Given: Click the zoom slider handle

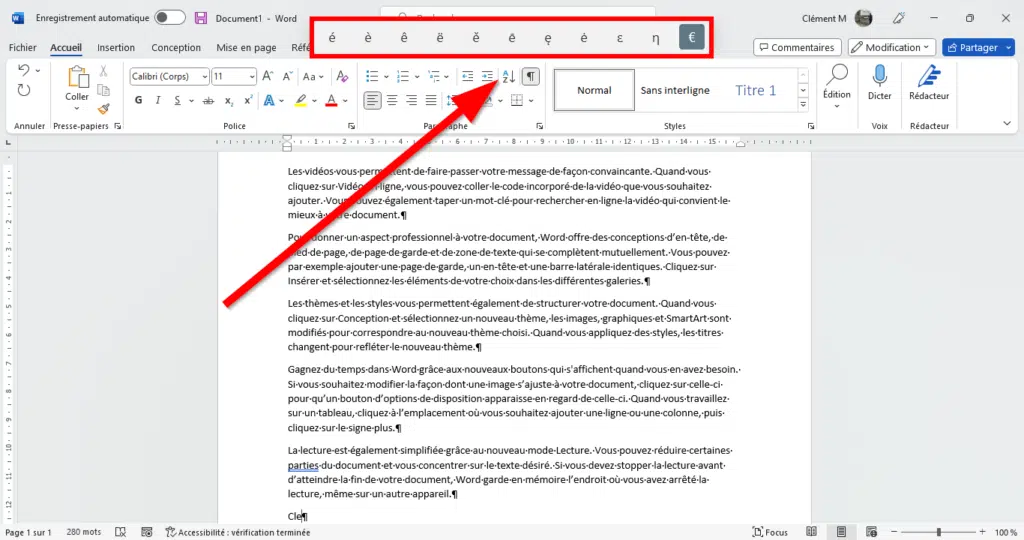Looking at the screenshot, I should (938, 532).
